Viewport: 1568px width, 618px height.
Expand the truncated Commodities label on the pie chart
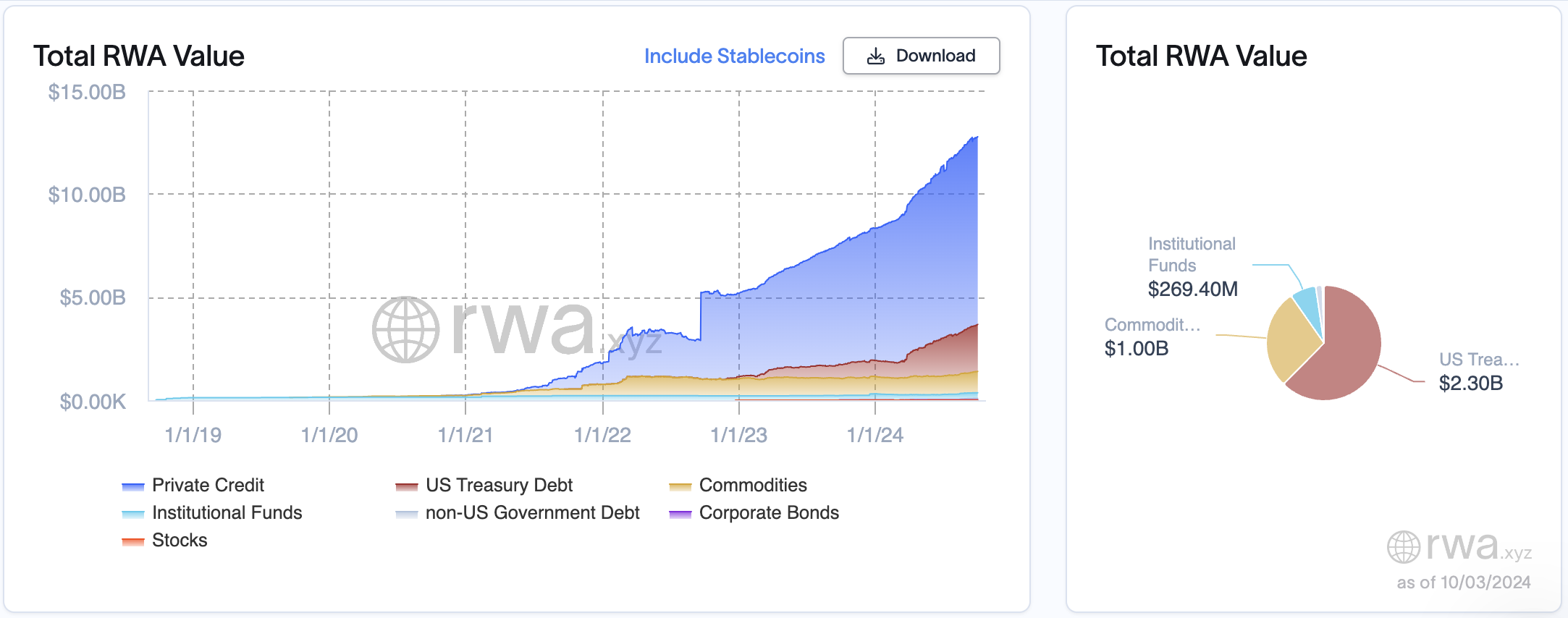[x=1152, y=325]
